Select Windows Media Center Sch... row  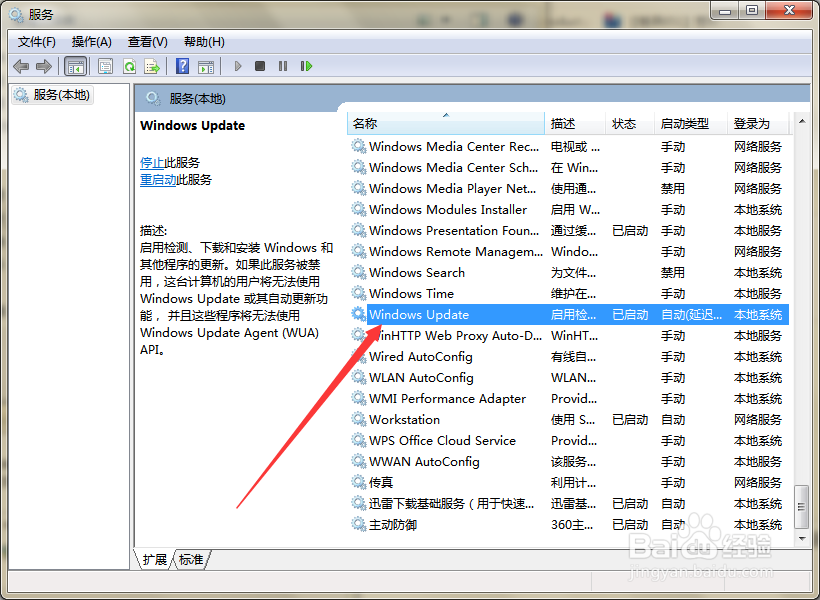pyautogui.click(x=568, y=167)
